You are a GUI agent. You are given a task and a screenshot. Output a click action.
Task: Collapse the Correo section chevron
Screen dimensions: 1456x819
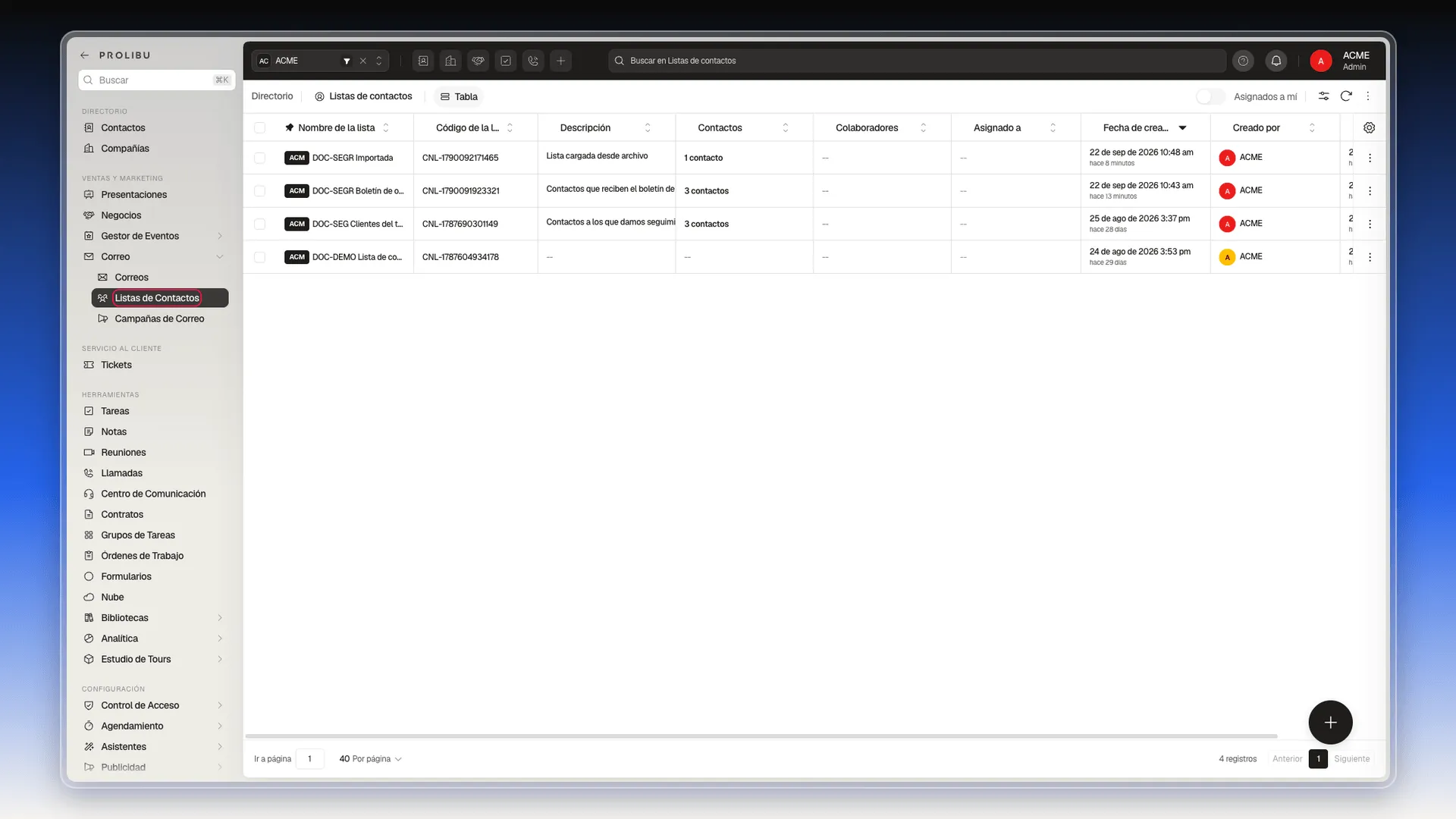click(x=220, y=257)
